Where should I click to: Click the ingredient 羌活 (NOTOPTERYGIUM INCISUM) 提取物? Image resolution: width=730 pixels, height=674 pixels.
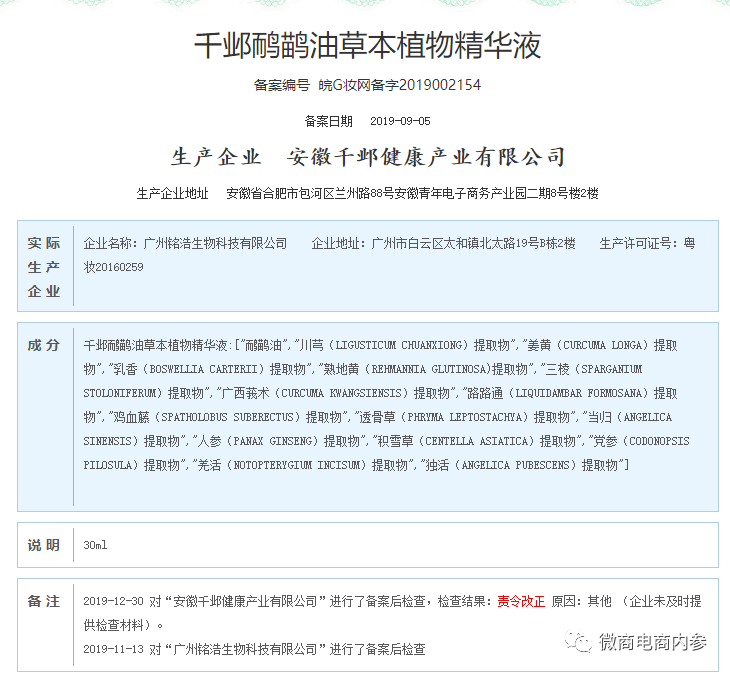[x=303, y=465]
